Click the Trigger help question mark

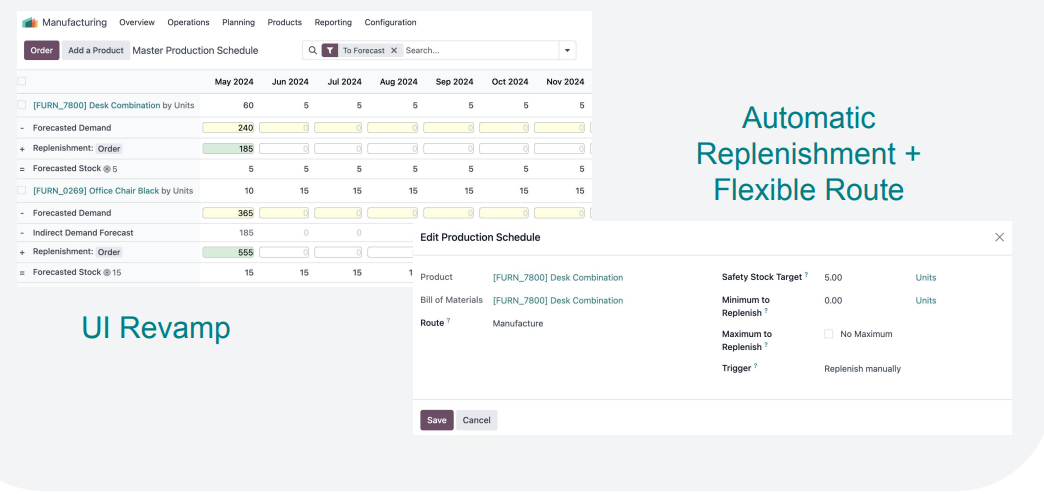pos(756,366)
